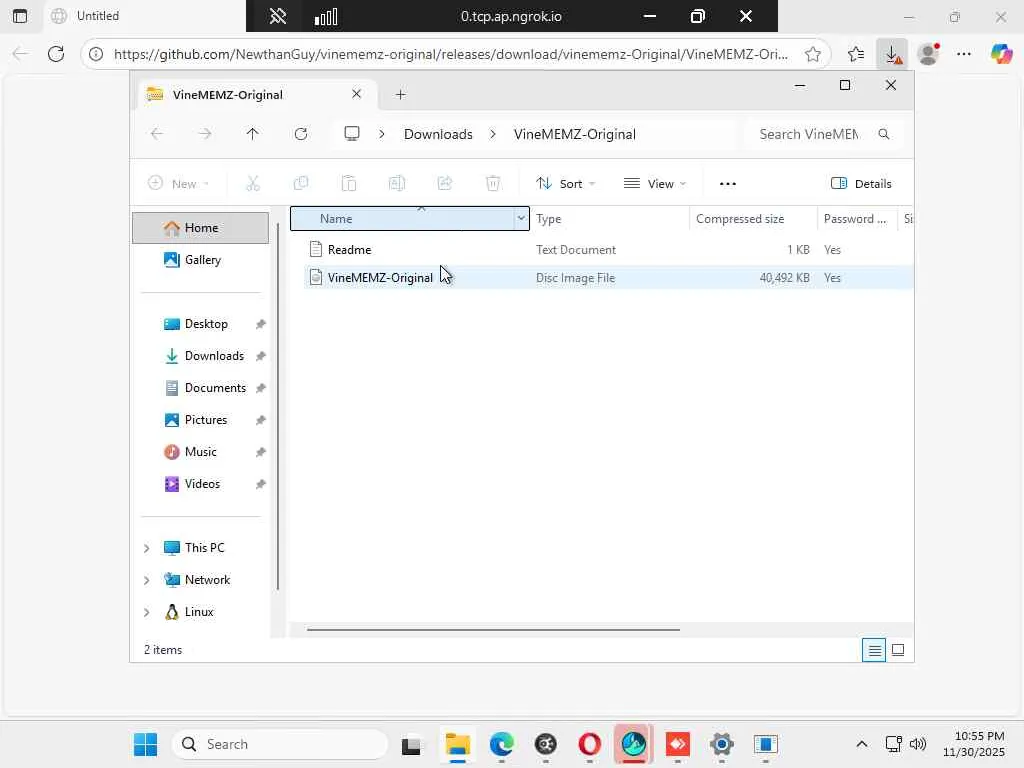The width and height of the screenshot is (1024, 768).
Task: Open Documents in navigation pane
Action: (215, 388)
